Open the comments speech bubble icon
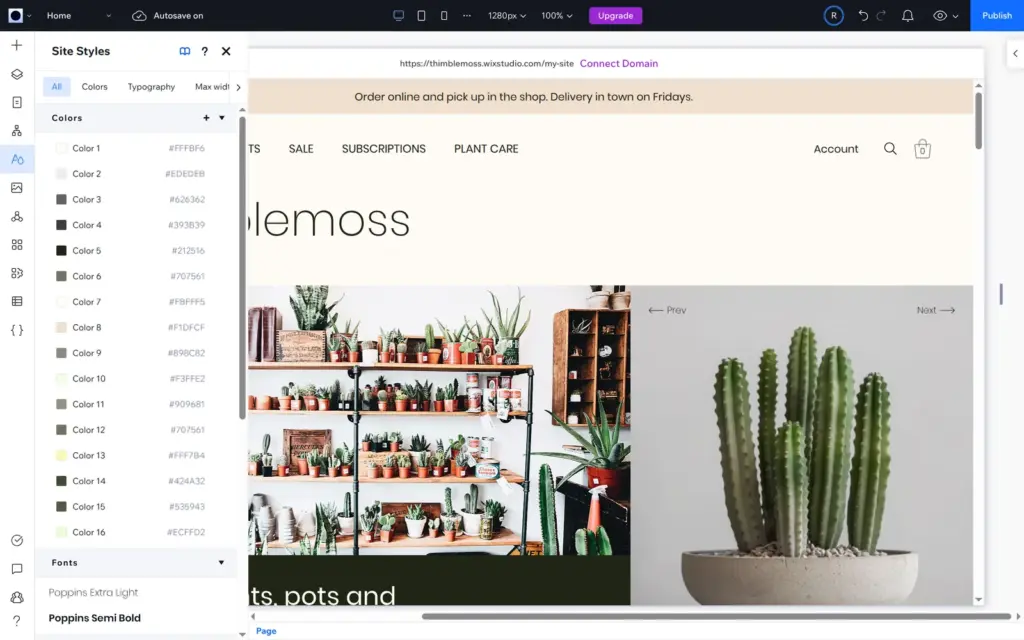Viewport: 1024px width, 640px height. pos(17,569)
